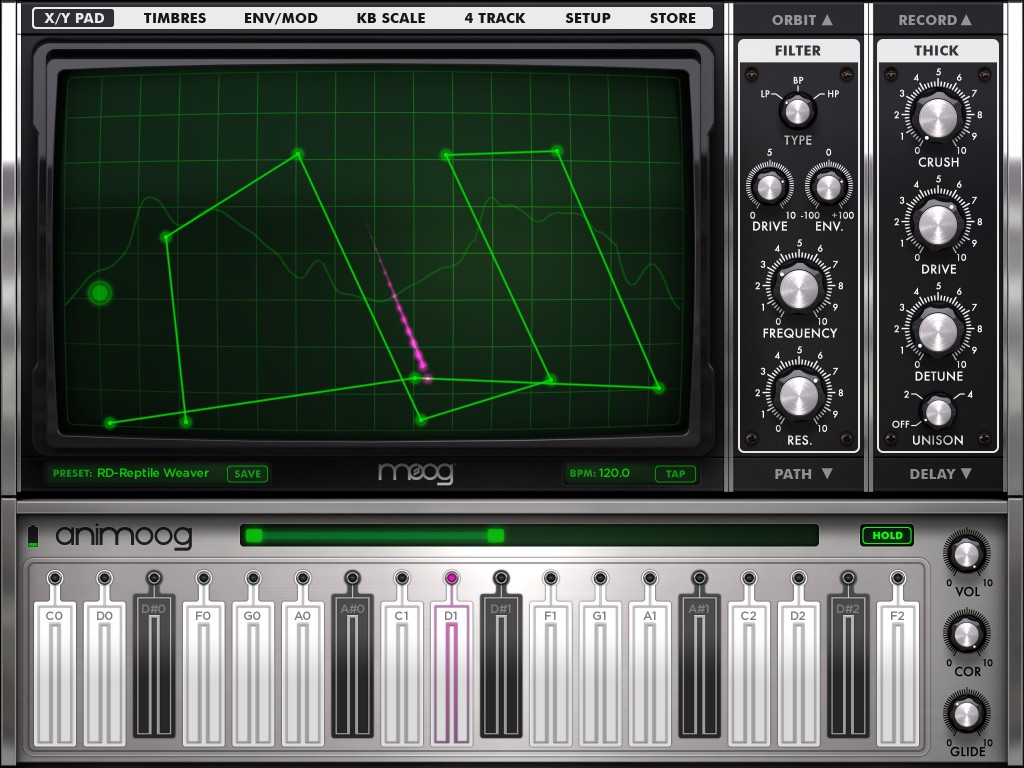This screenshot has width=1024, height=768.
Task: Play the C1 key
Action: click(x=402, y=673)
